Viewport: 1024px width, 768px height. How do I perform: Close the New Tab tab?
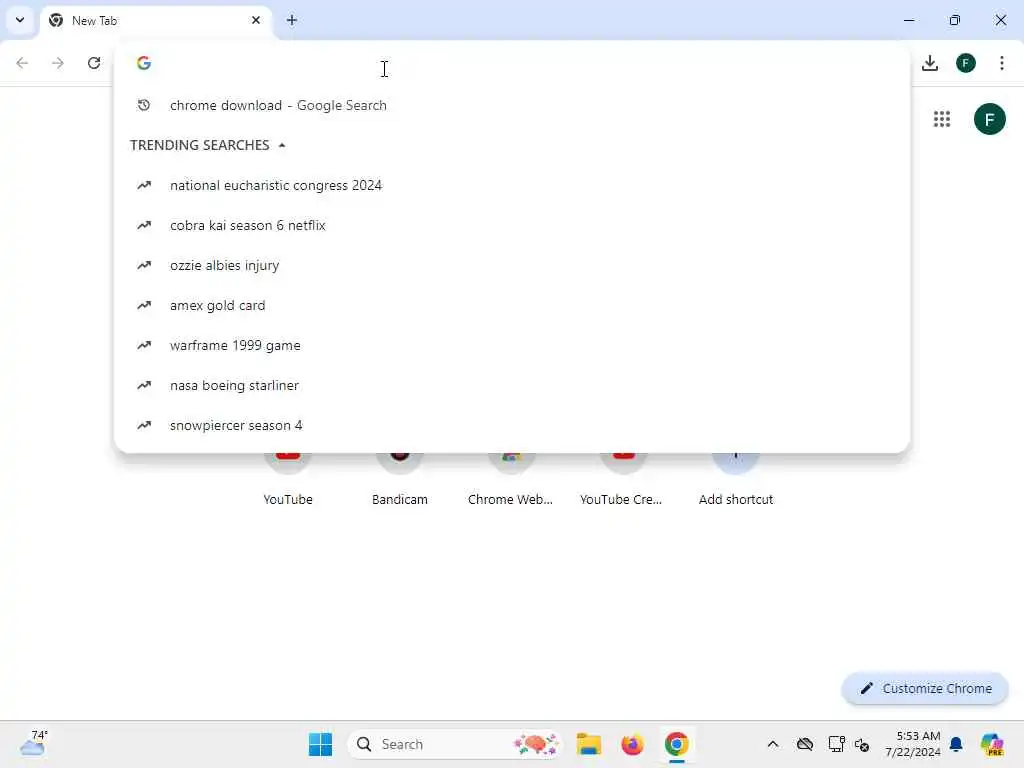(x=256, y=20)
